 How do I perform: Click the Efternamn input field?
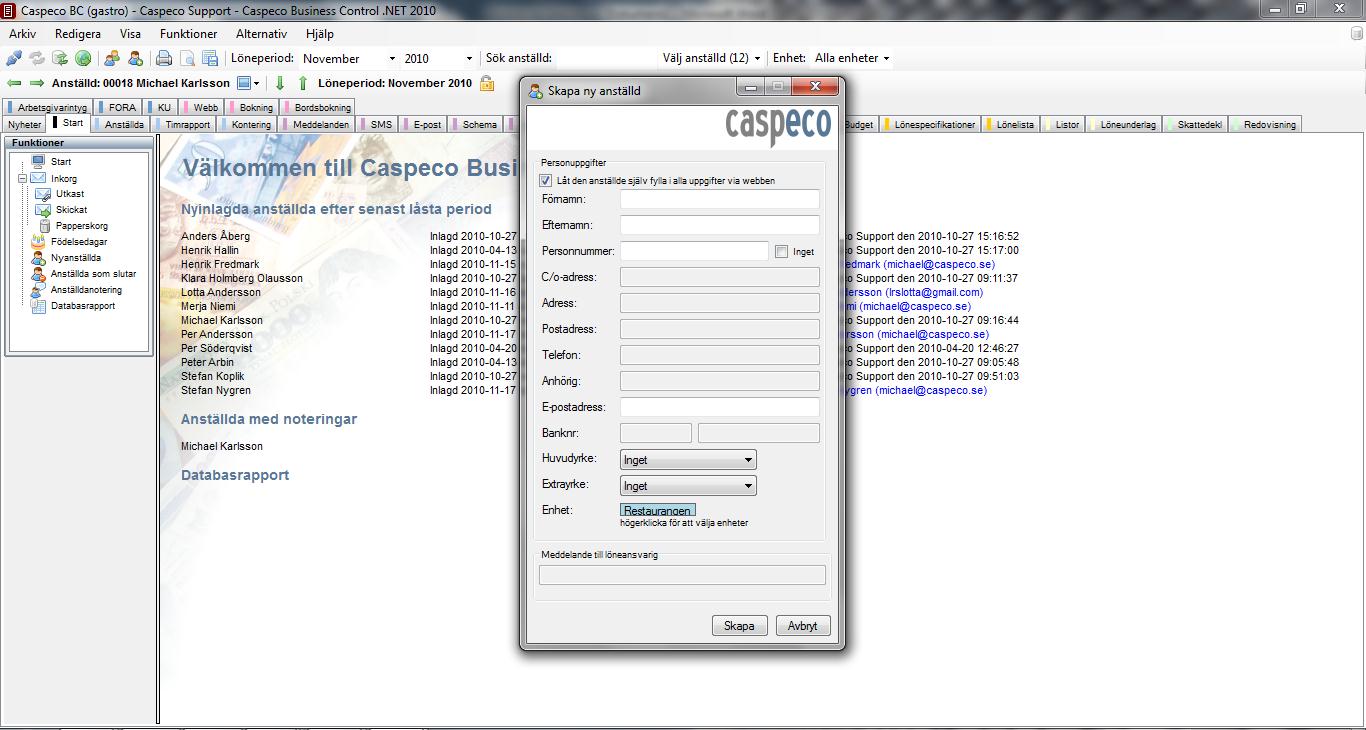tap(720, 225)
